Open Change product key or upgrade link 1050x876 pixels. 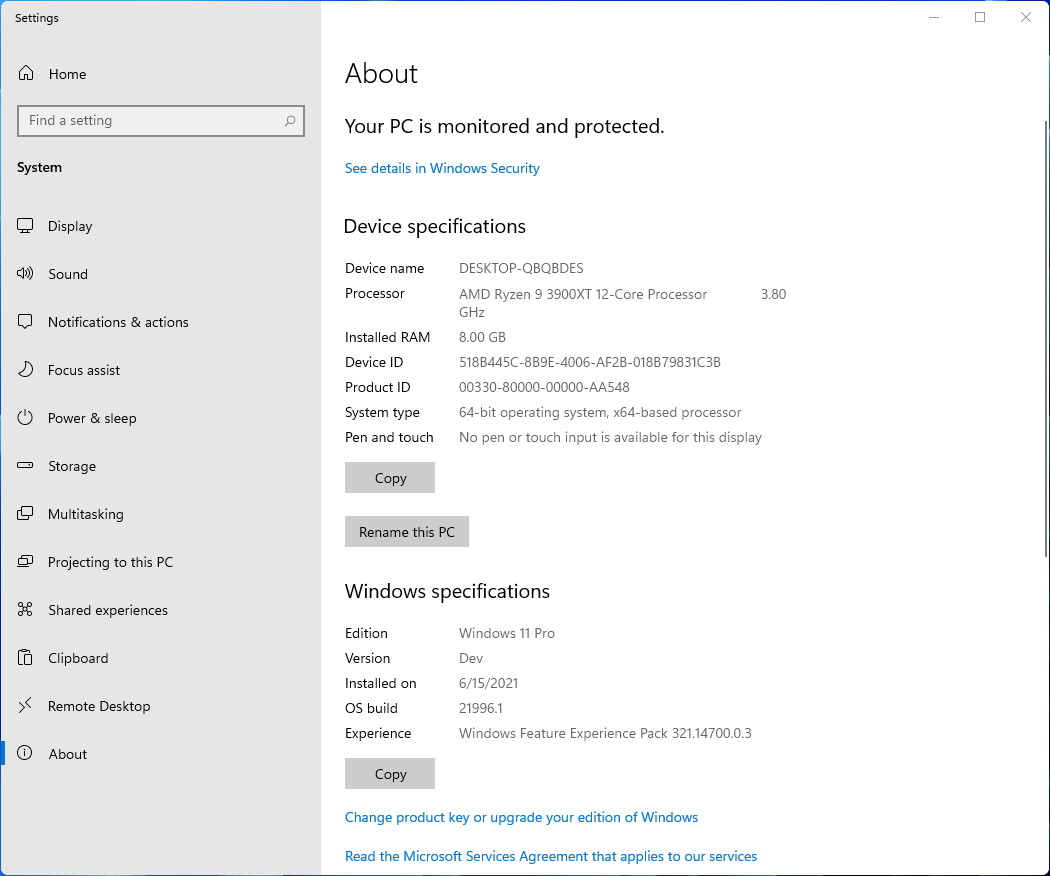coord(521,817)
